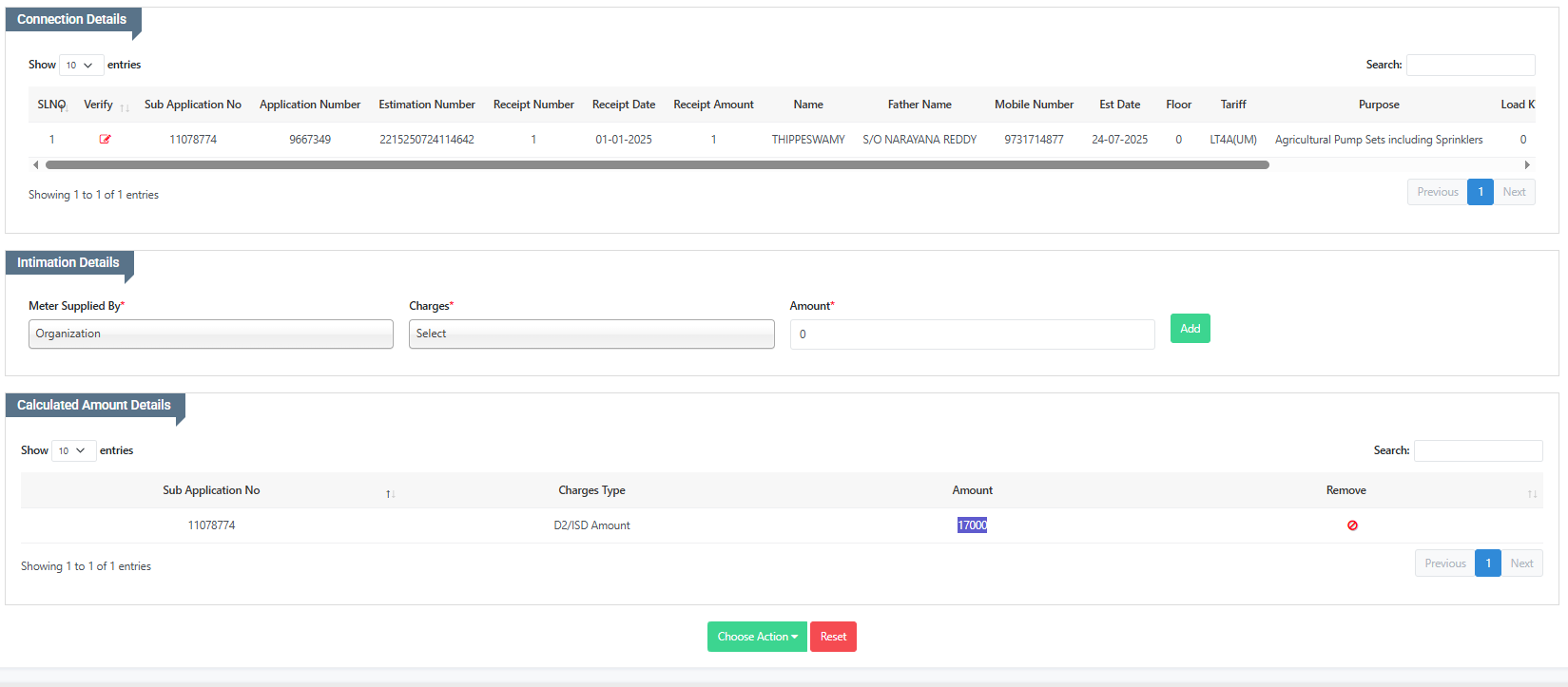Sort by SLNO column arrows
This screenshot has height=687, width=1568.
(x=64, y=108)
